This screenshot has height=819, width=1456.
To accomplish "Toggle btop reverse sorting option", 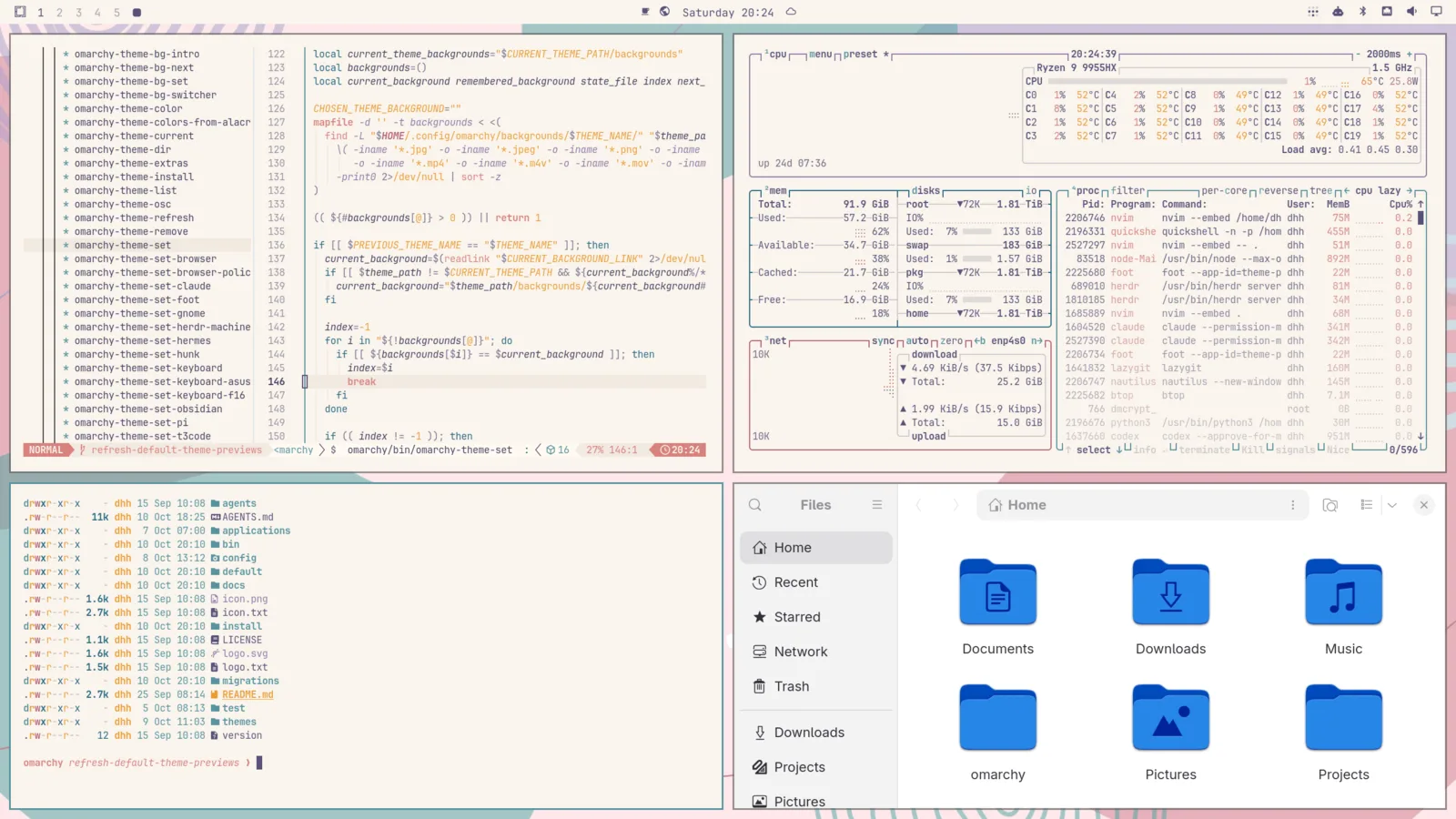I will pos(1279,191).
